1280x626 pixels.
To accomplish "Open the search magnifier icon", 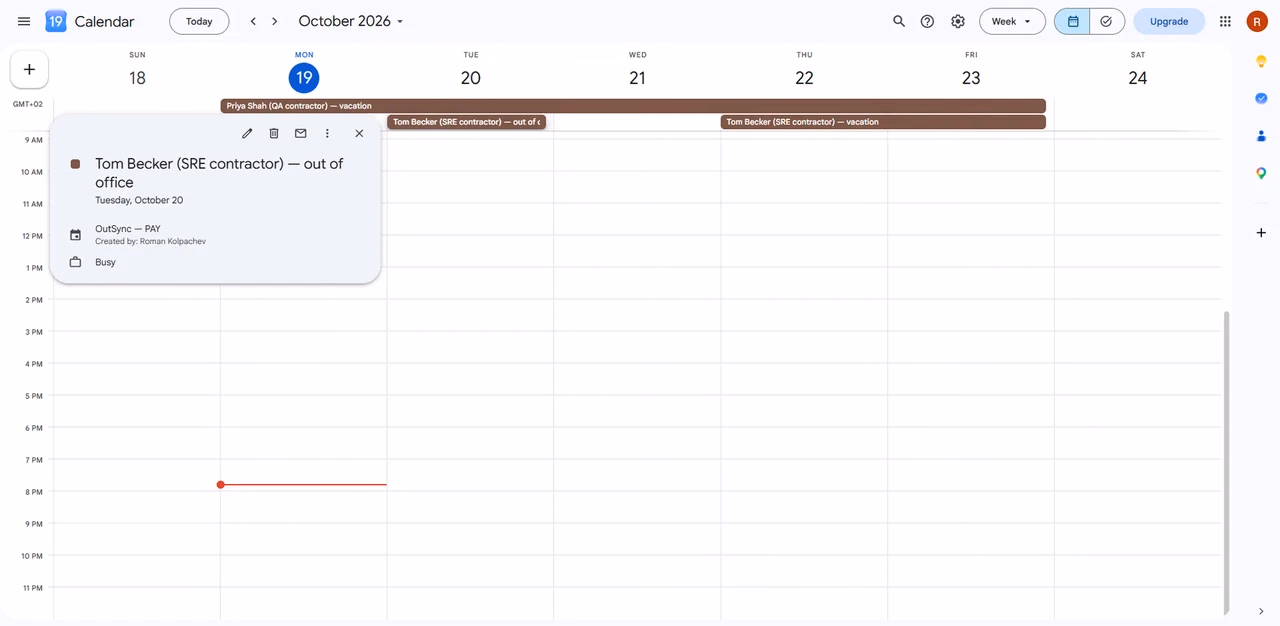I will (899, 21).
